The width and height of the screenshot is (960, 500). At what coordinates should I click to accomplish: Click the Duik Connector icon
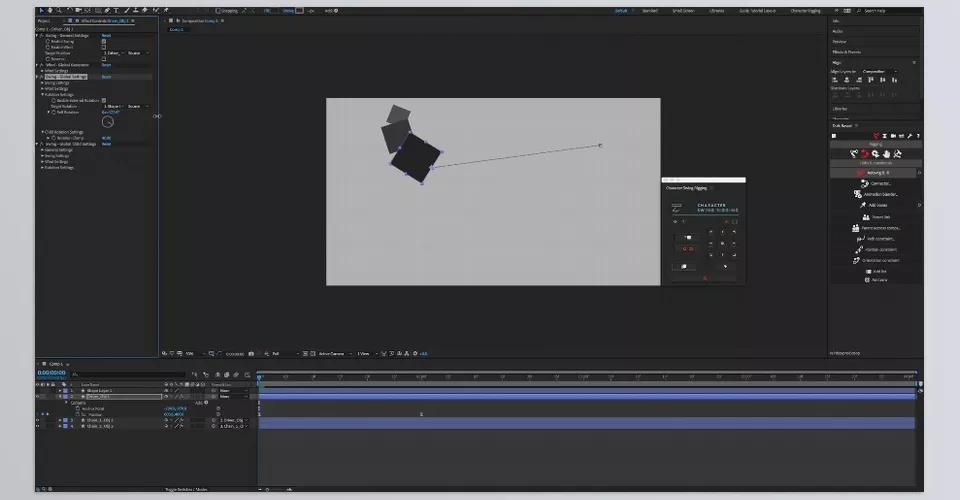pos(864,184)
